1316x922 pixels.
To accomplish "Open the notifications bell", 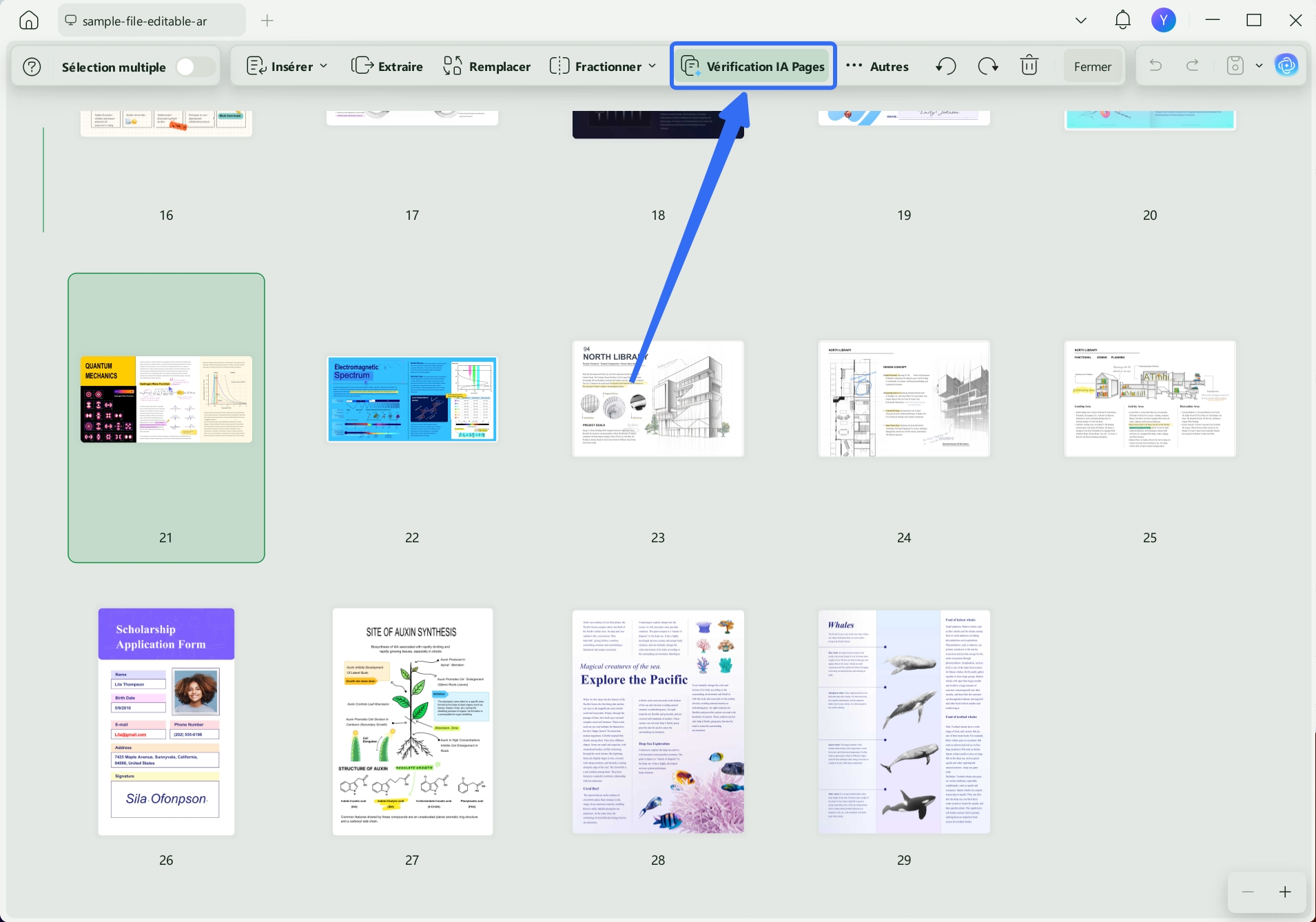I will pyautogui.click(x=1122, y=20).
